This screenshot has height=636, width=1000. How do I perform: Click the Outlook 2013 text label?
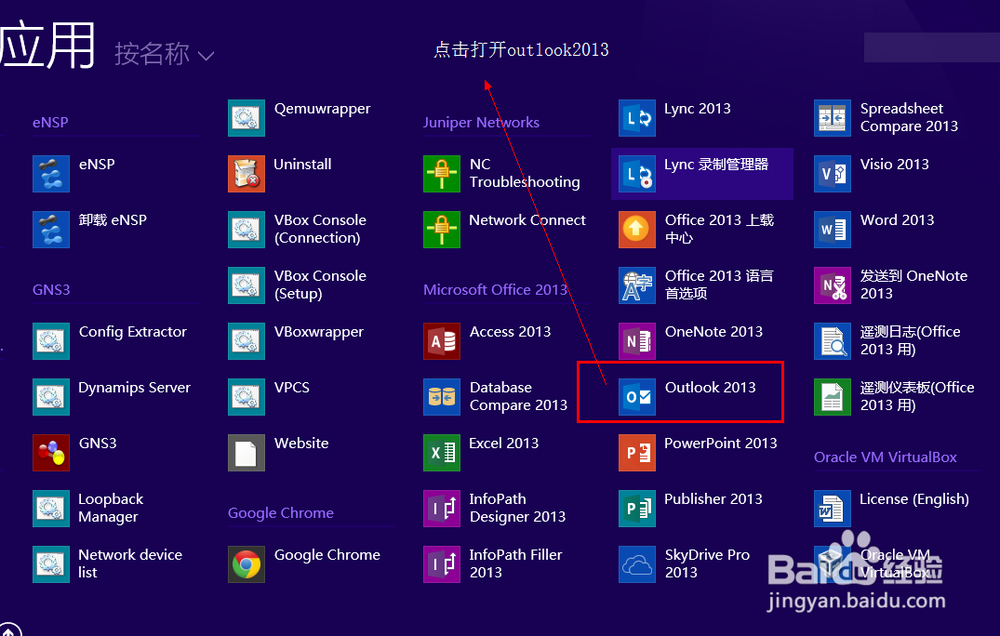710,387
